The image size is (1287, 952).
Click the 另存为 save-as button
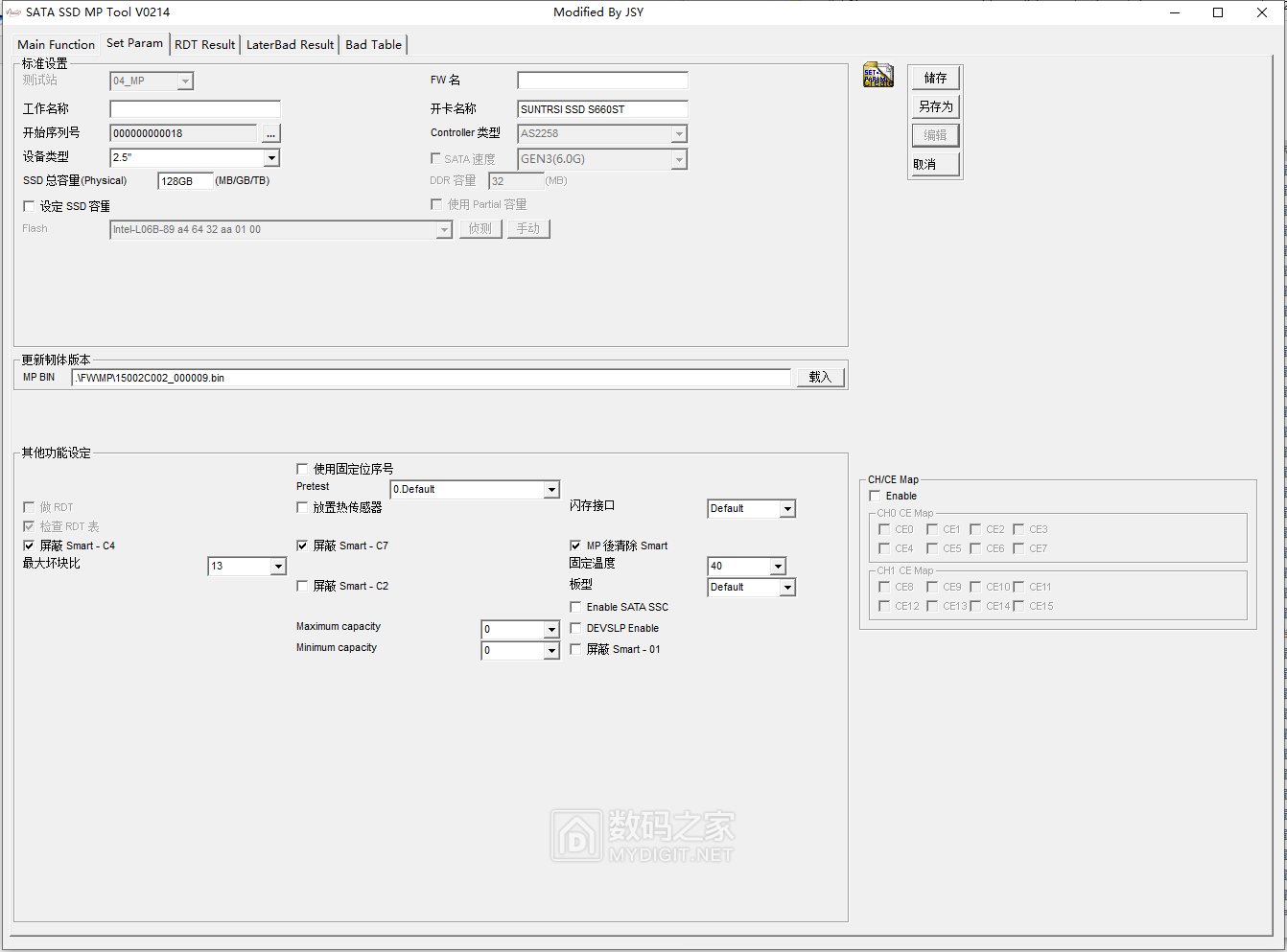pos(935,106)
